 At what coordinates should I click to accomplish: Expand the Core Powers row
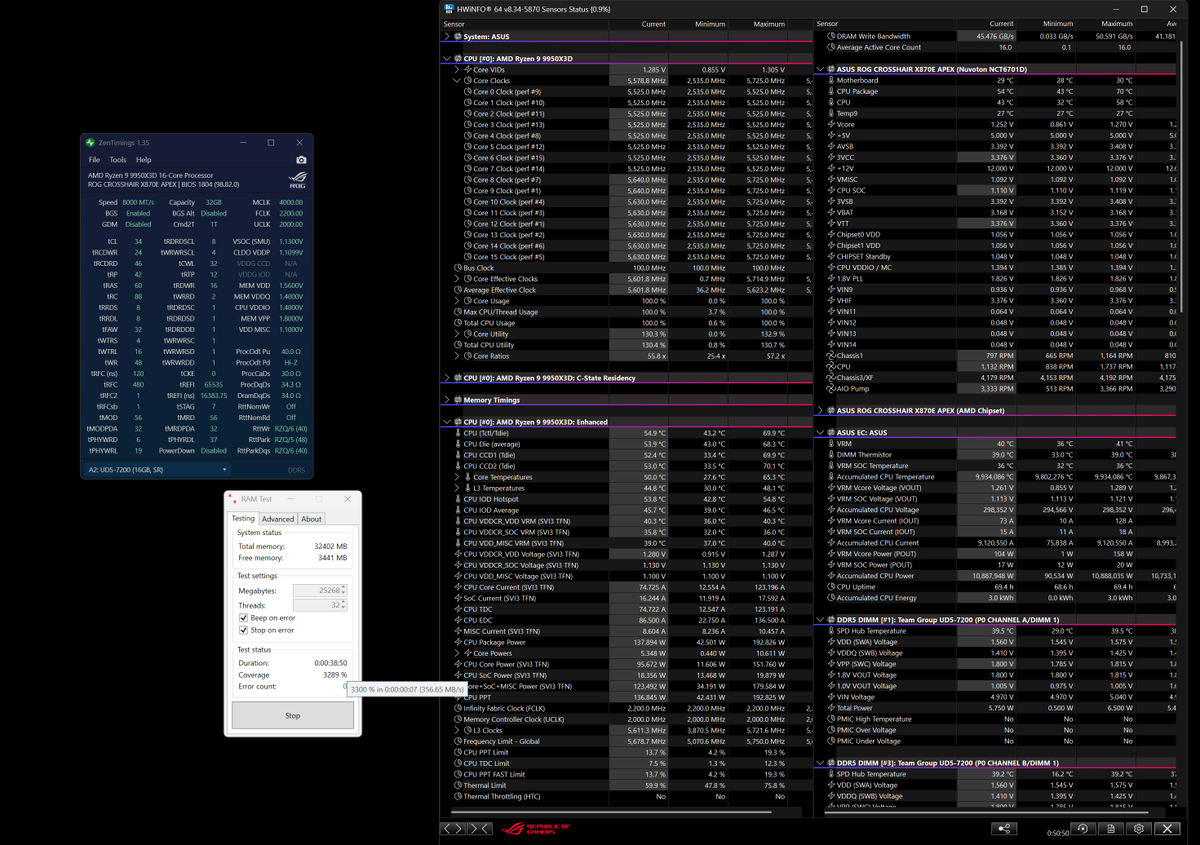(457, 653)
